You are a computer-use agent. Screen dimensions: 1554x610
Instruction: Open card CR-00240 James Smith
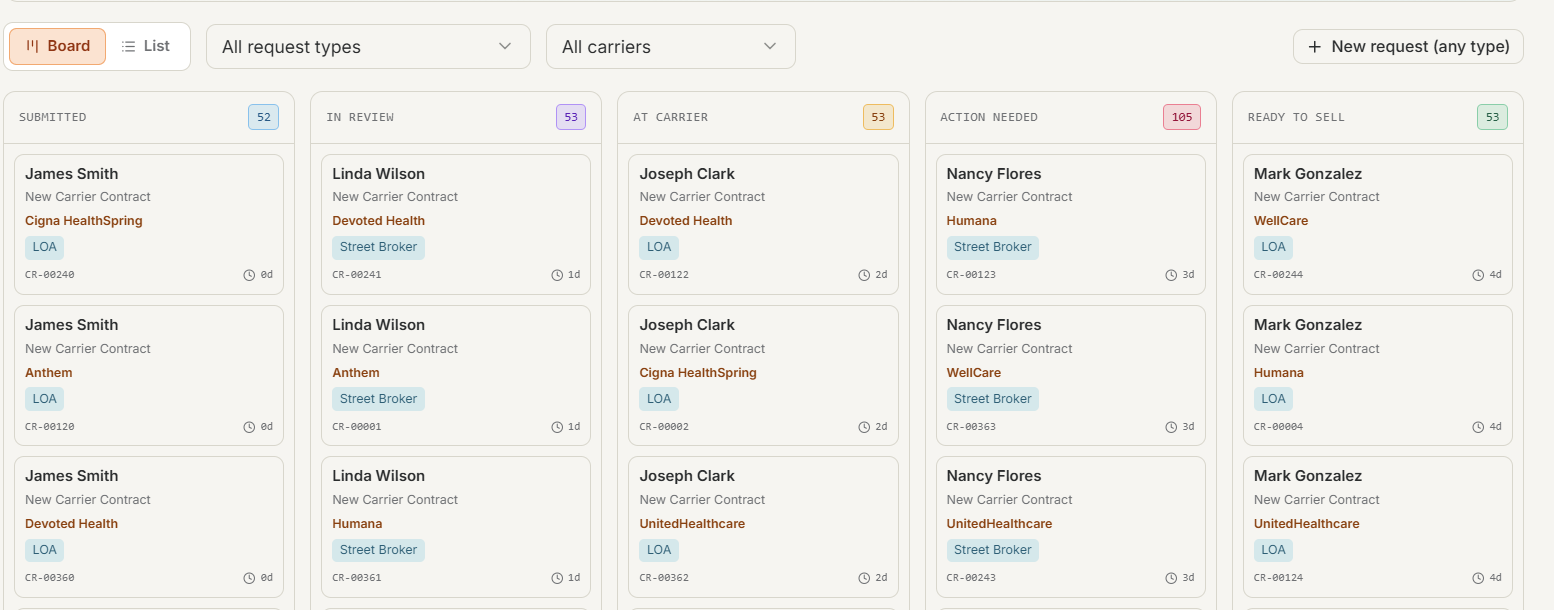point(149,224)
